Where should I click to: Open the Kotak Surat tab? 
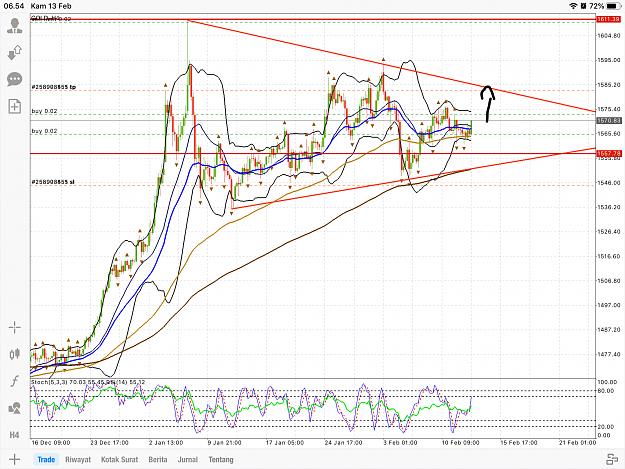coord(120,459)
